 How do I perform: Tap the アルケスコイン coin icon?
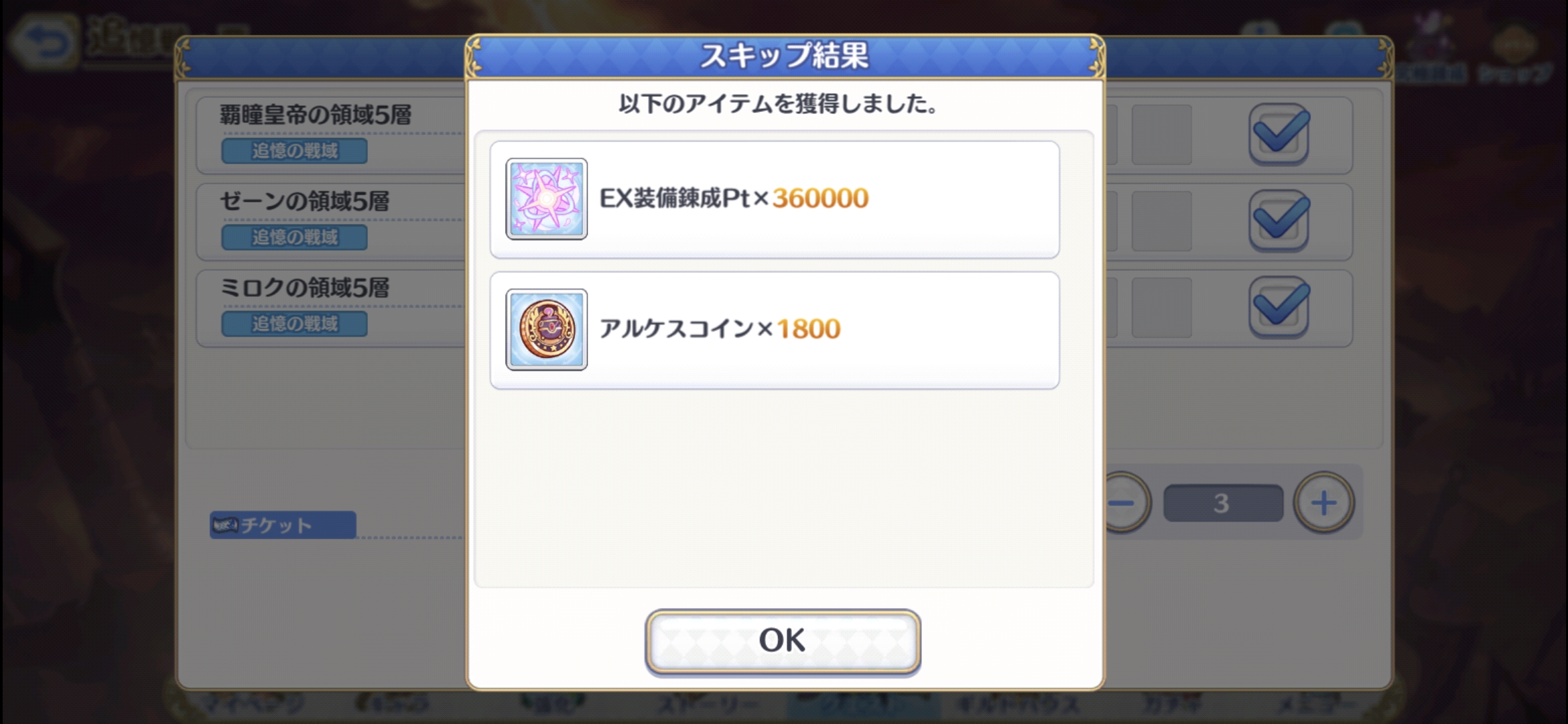coord(547,329)
